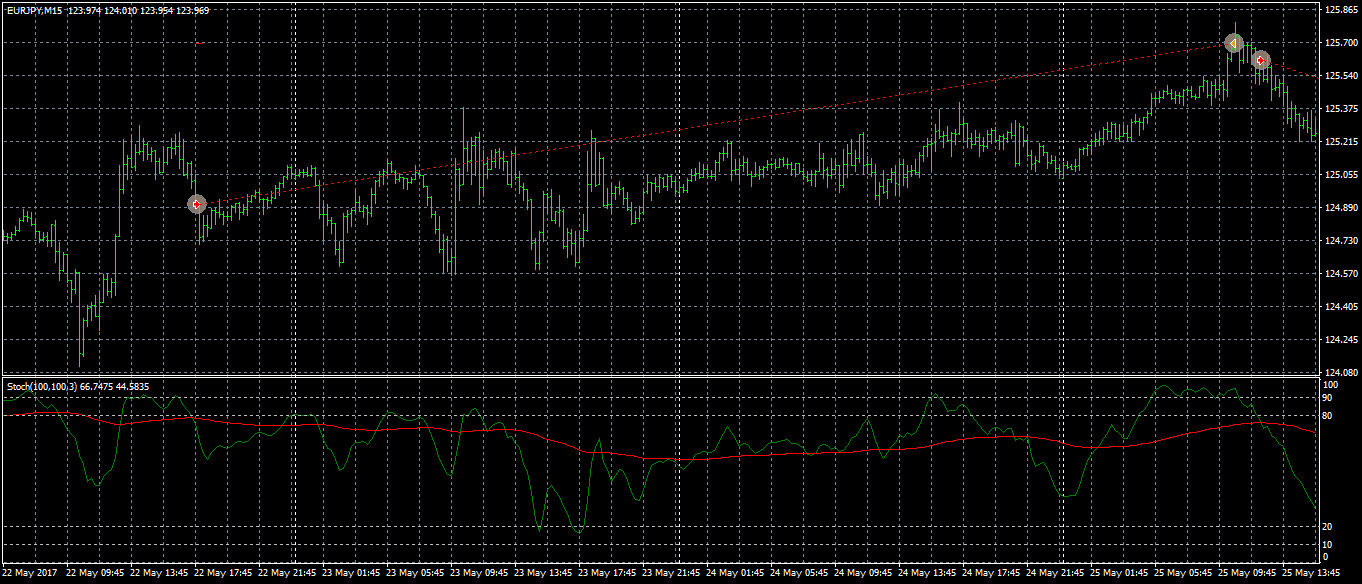This screenshot has height=584, width=1362.
Task: Click the '22 May 09:45' time label
Action: [95, 574]
